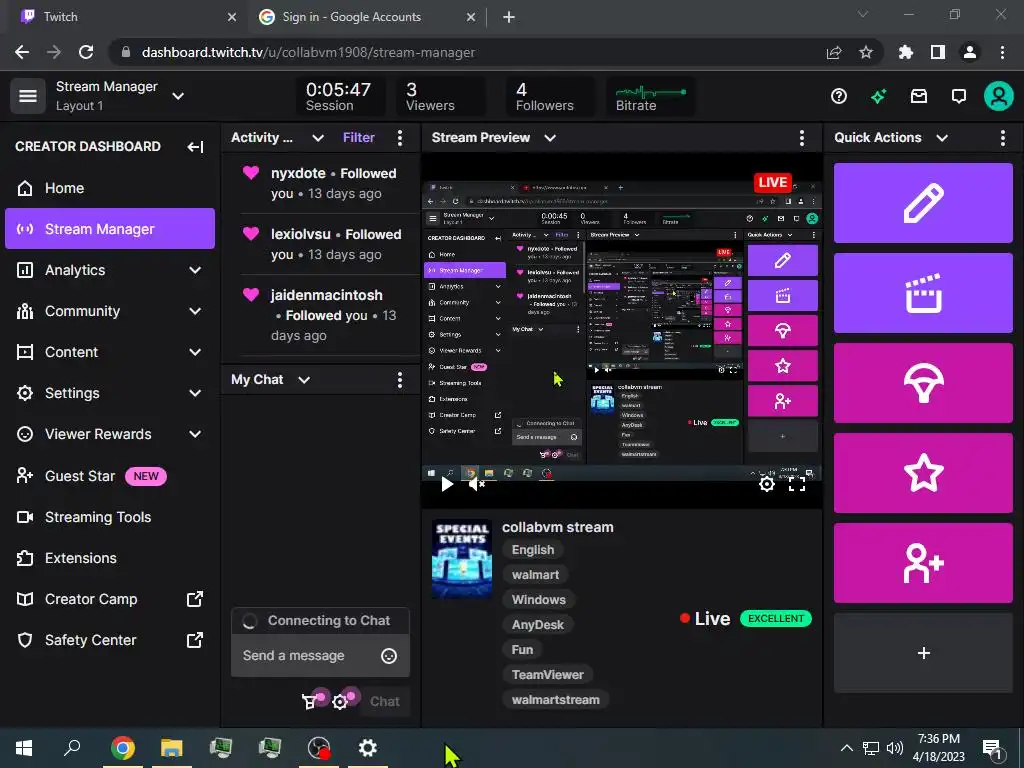
Task: Expand the Stream Manager layout dropdown
Action: pyautogui.click(x=178, y=96)
